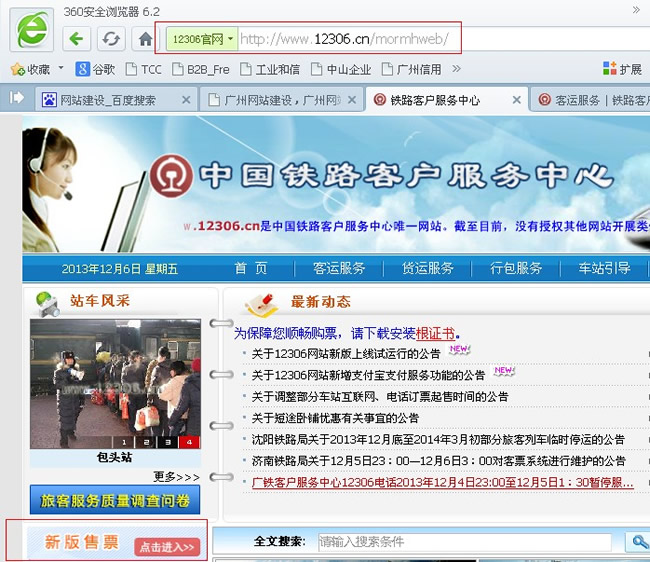Click the 360 browser logo
Screen dimensions: 650x562
(32, 32)
